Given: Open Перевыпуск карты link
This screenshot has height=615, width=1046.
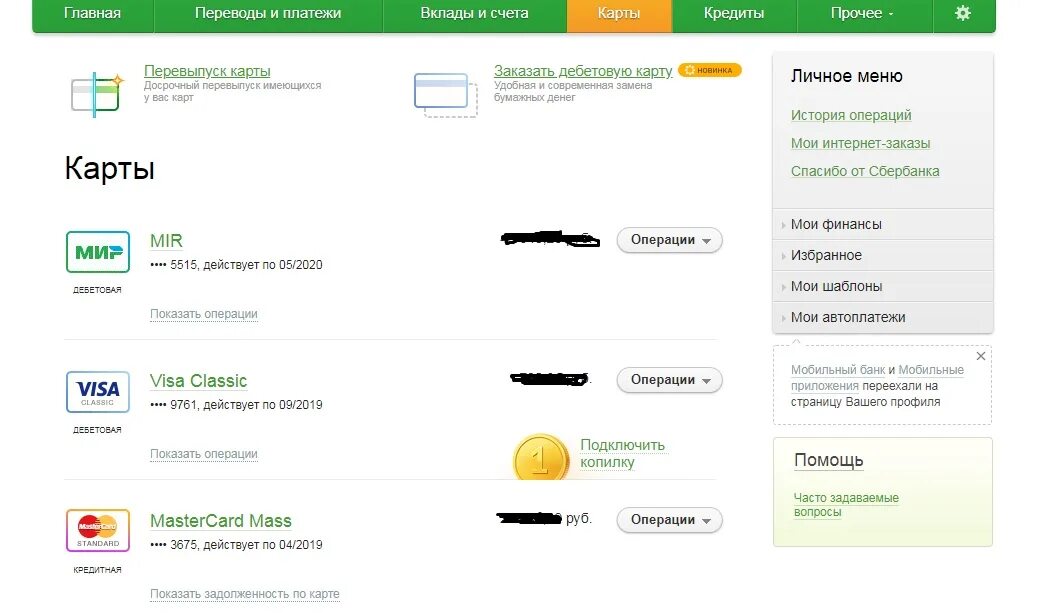Looking at the screenshot, I should [x=207, y=71].
